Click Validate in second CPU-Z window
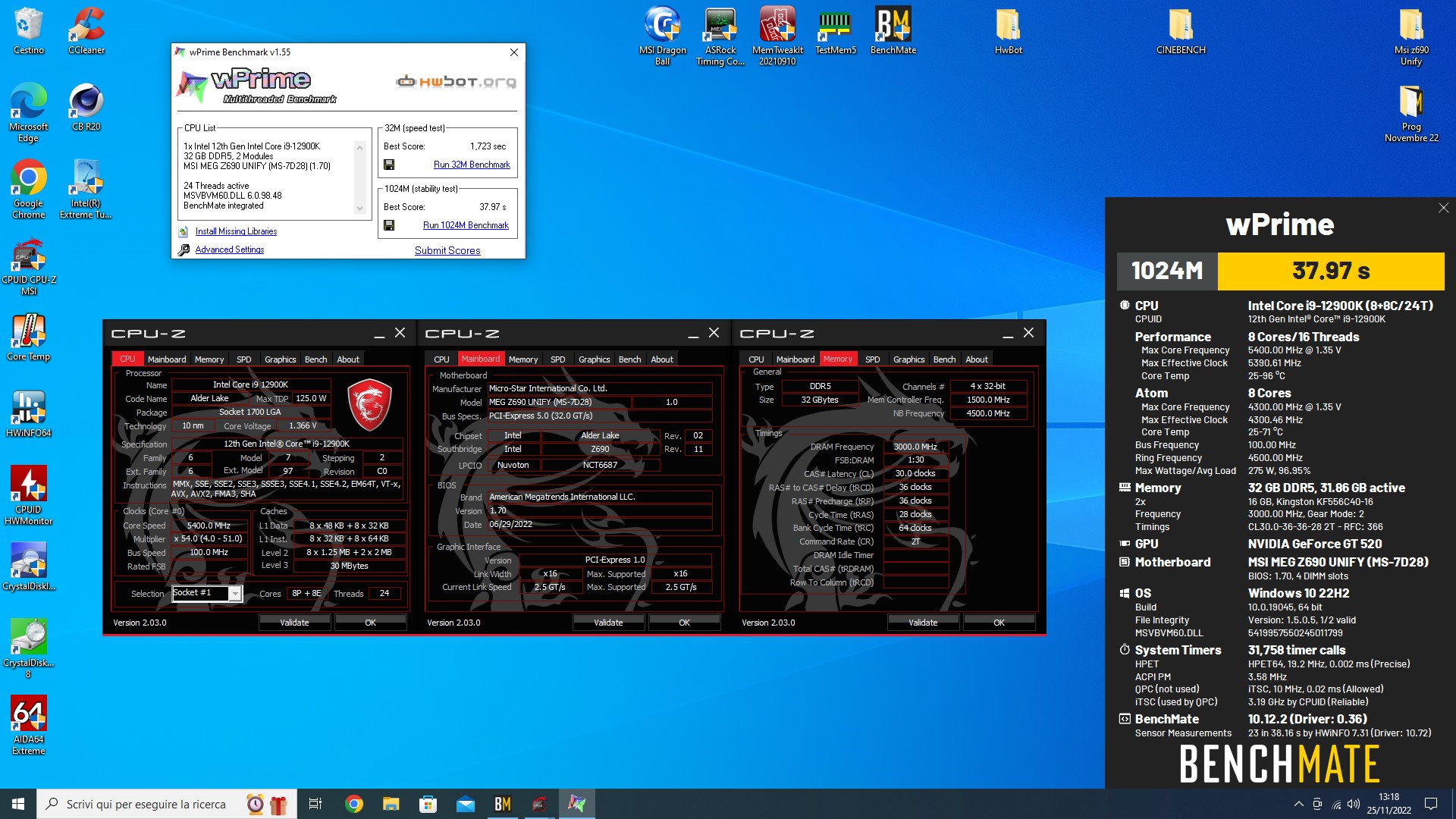This screenshot has width=1456, height=819. pos(608,623)
